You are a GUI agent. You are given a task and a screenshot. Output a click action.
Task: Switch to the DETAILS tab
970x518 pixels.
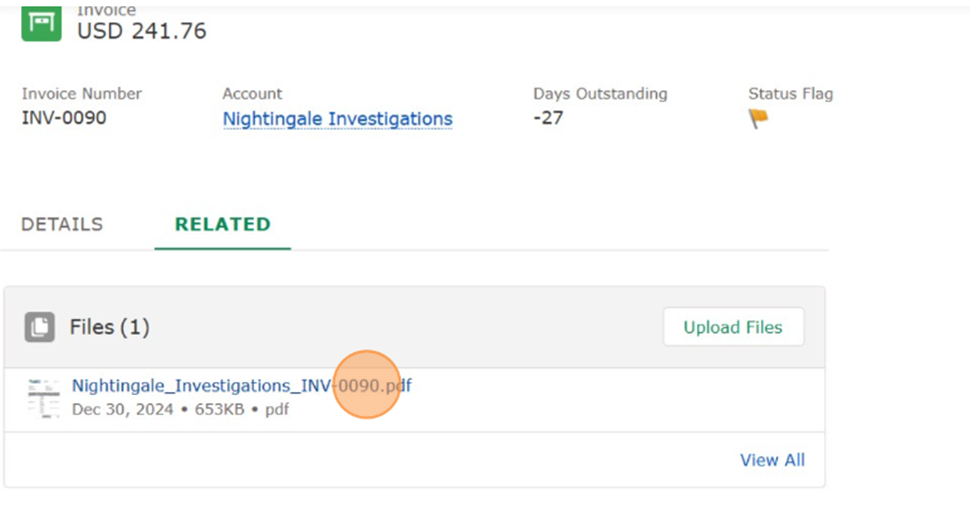point(62,224)
